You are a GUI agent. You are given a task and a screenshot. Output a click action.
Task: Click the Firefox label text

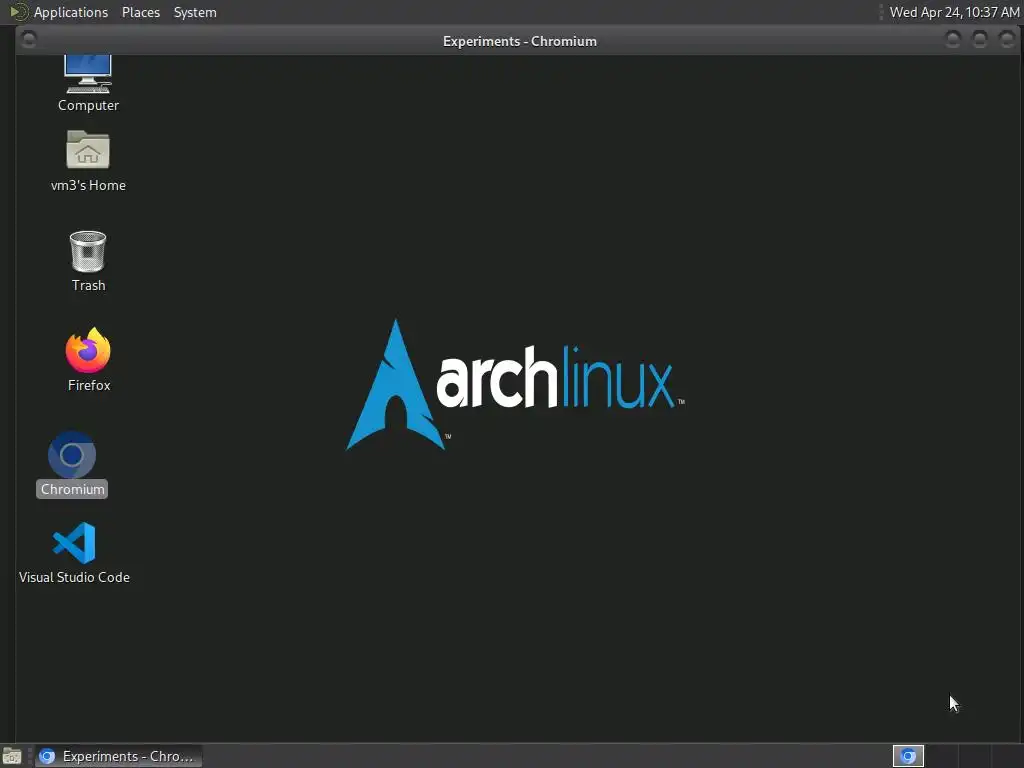coord(89,385)
